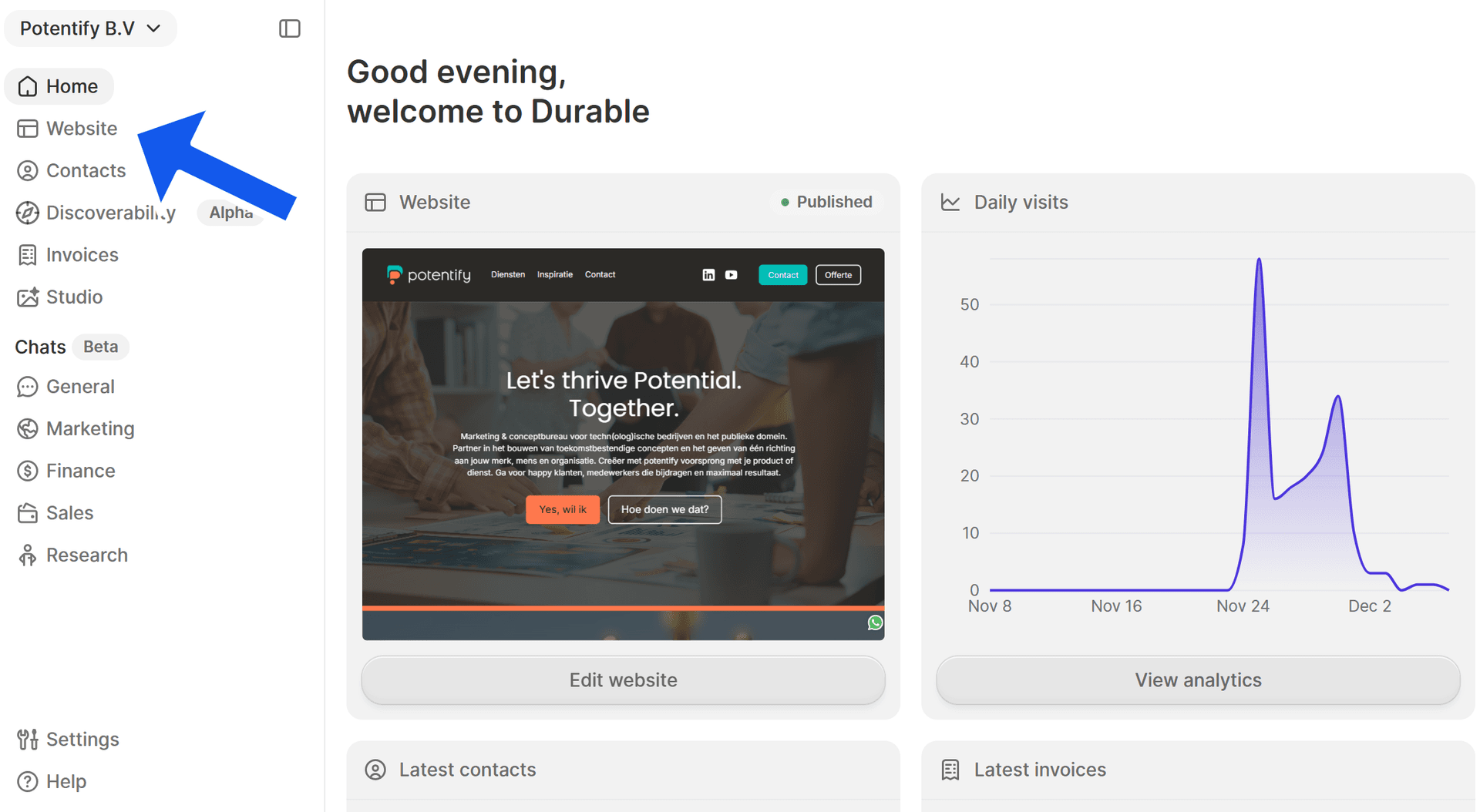The width and height of the screenshot is (1480, 812).
Task: Click the Offerte button in preview
Action: click(838, 275)
